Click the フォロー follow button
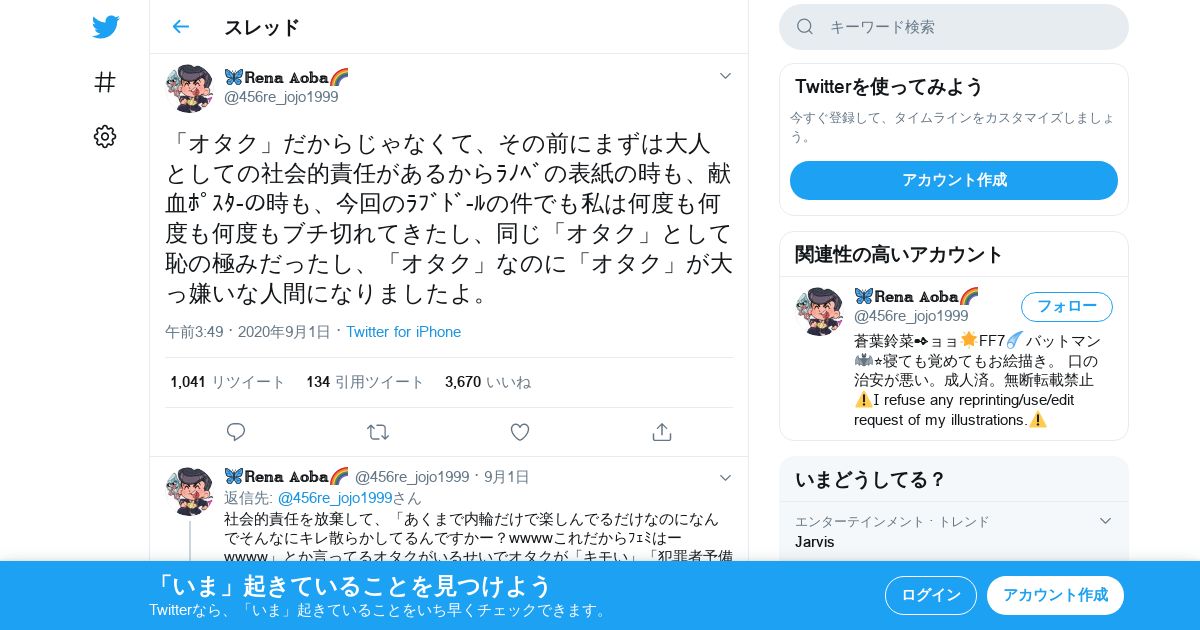This screenshot has width=1200, height=630. pos(1067,307)
